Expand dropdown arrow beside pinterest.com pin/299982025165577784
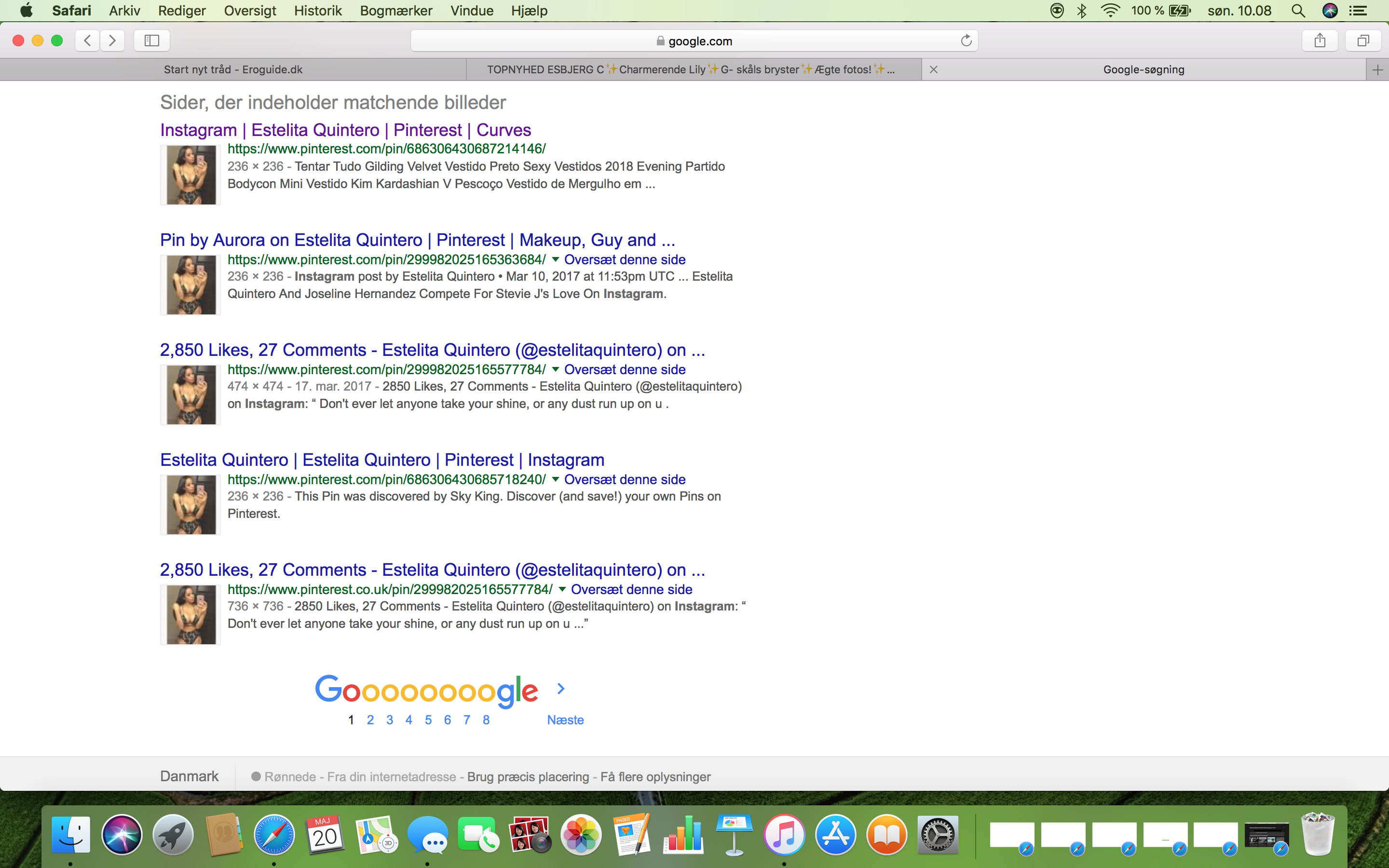This screenshot has width=1389, height=868. click(555, 370)
